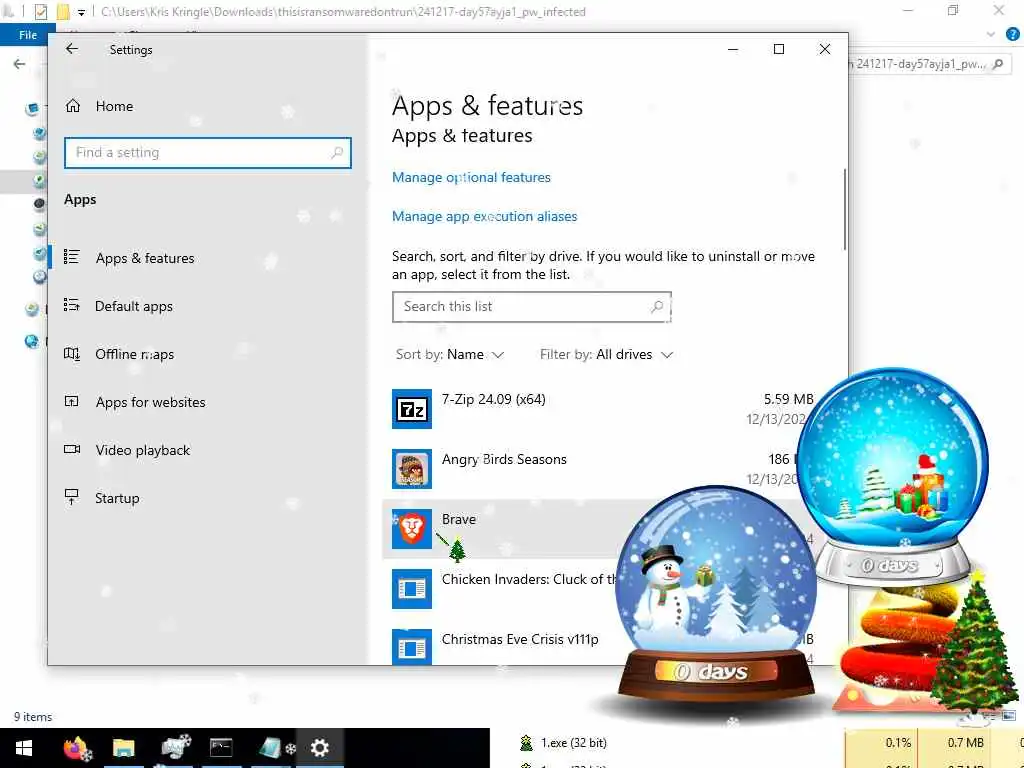Open the Windows Start menu
Image resolution: width=1024 pixels, height=768 pixels.
click(24, 748)
